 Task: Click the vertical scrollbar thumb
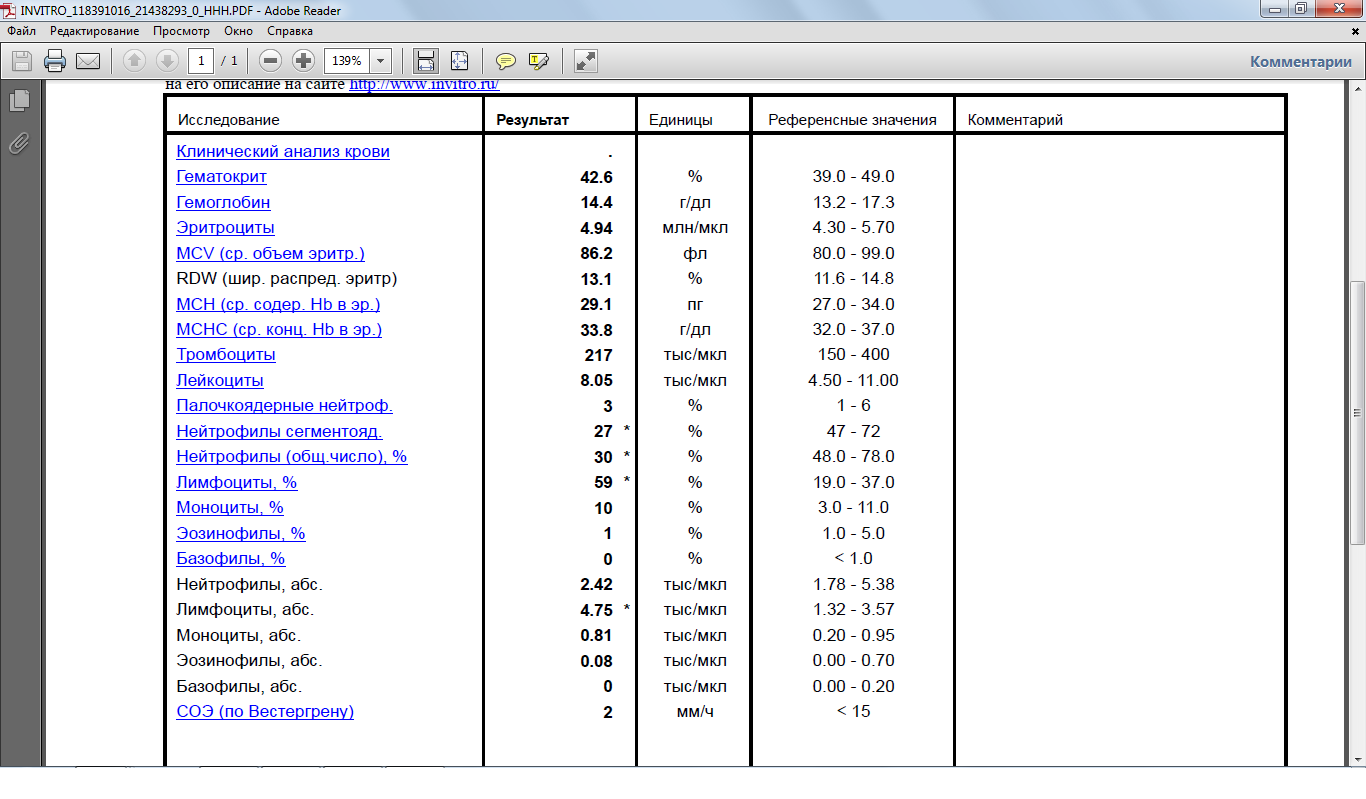1357,414
